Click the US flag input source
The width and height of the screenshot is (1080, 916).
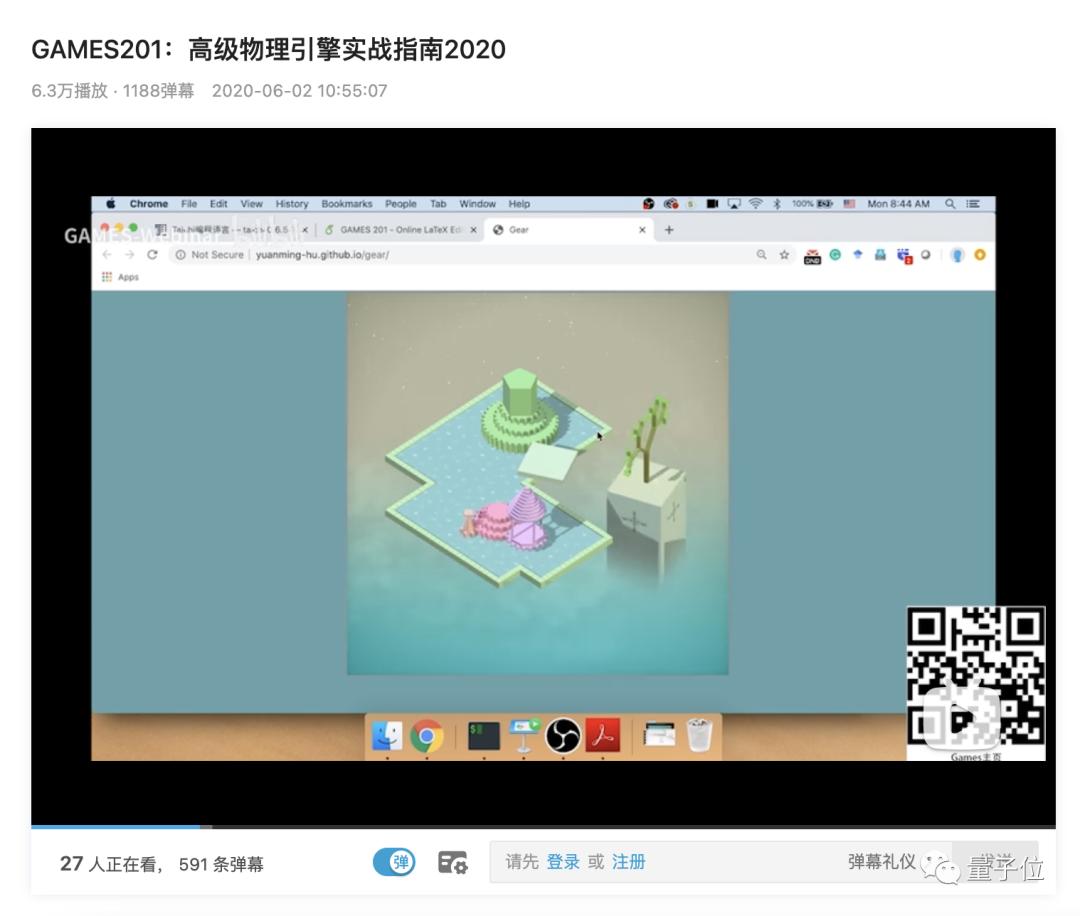click(849, 204)
